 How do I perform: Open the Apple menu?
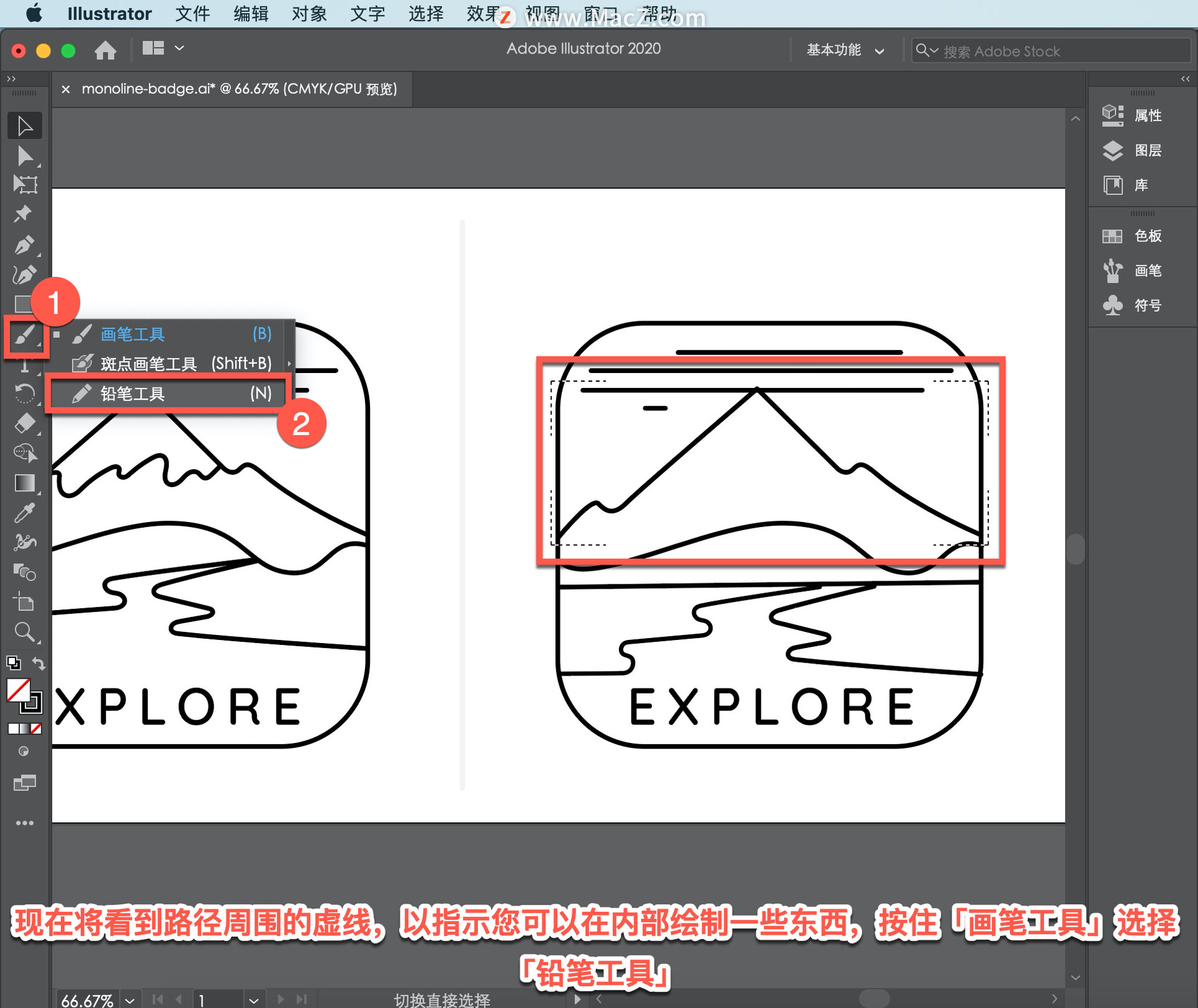coord(34,13)
